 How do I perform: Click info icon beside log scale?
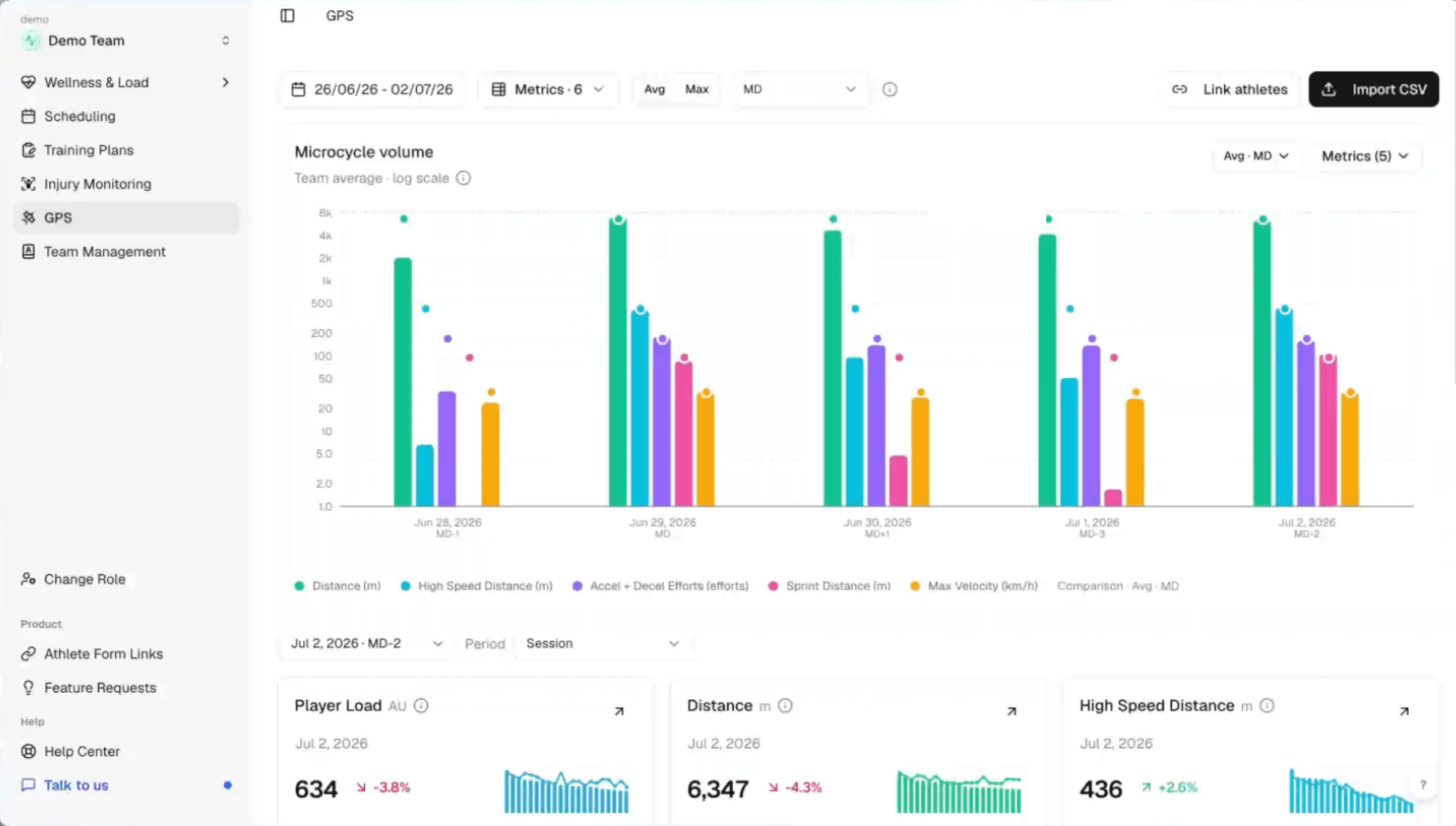[463, 178]
